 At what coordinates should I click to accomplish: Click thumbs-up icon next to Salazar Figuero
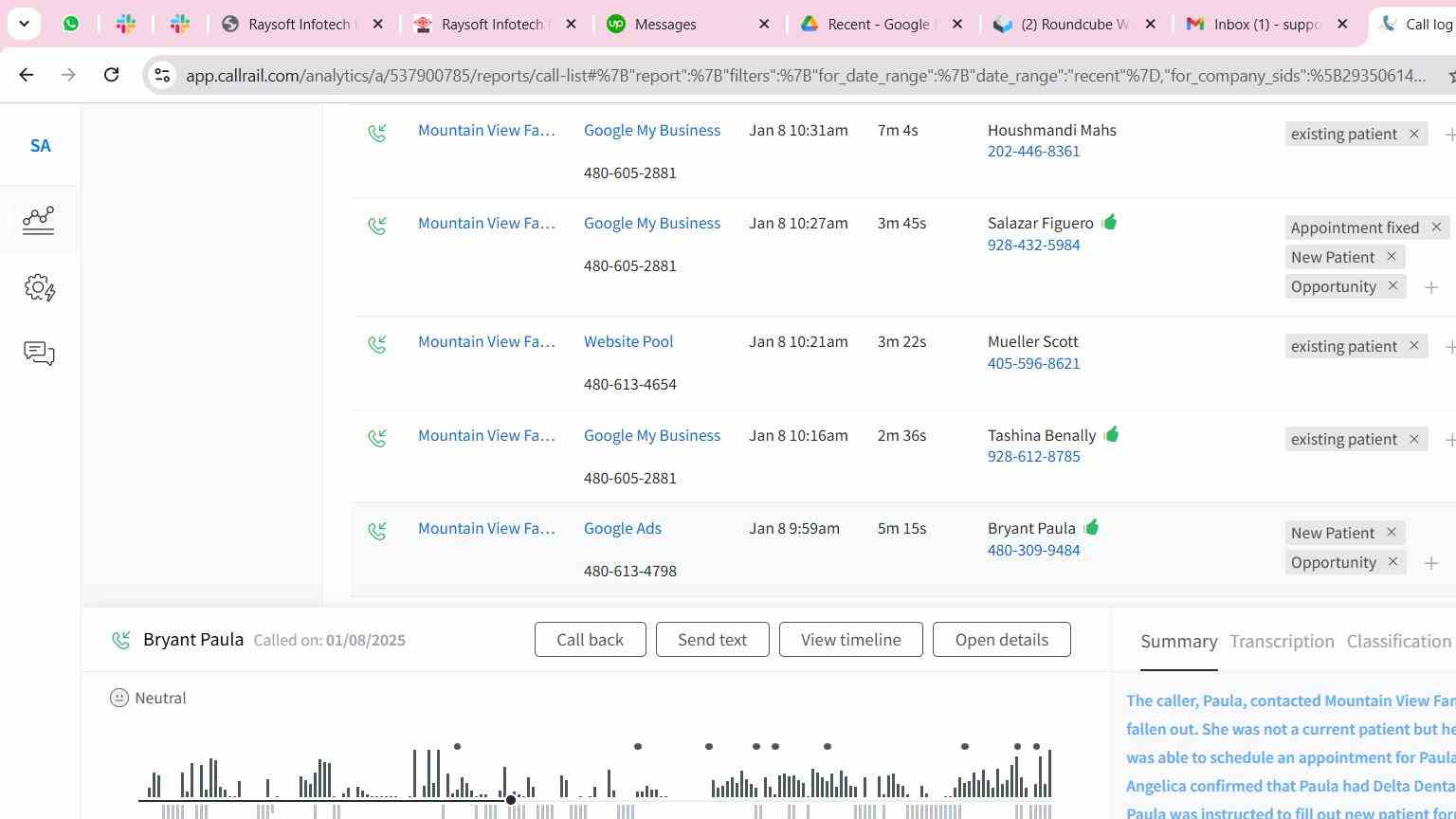point(1109,222)
